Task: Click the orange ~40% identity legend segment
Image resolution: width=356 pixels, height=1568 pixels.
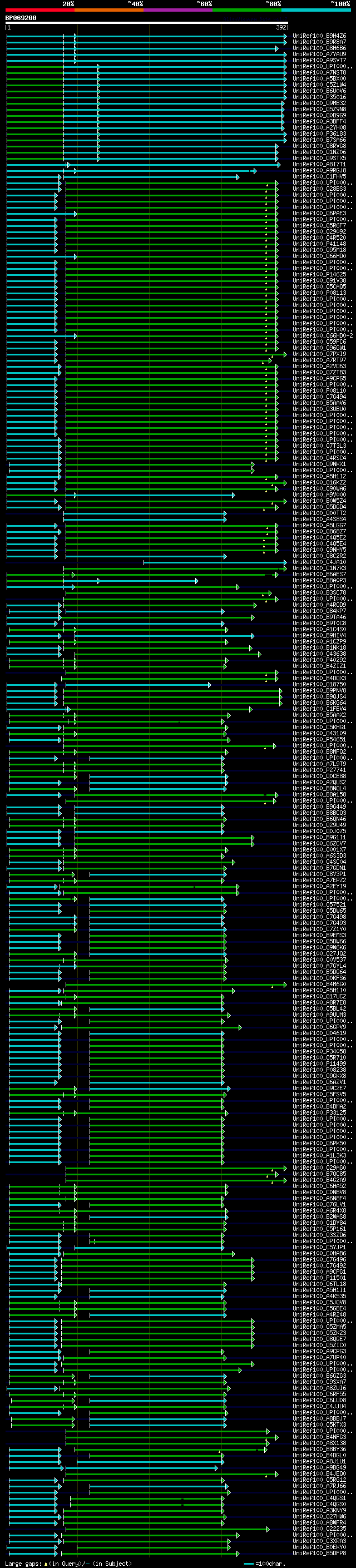Action: [109, 10]
